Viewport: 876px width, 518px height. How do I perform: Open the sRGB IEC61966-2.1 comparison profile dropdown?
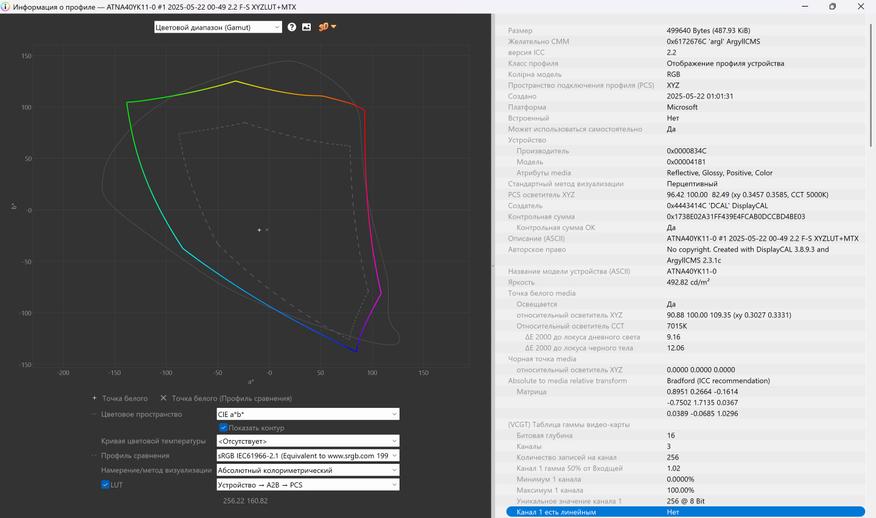point(307,456)
